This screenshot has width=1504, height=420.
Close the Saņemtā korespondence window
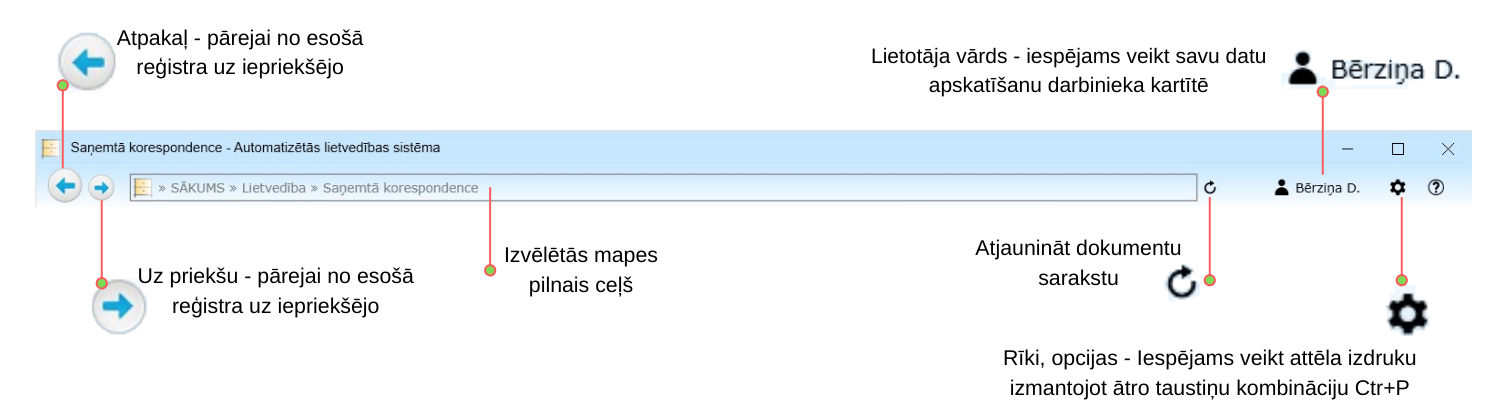pyautogui.click(x=1447, y=149)
